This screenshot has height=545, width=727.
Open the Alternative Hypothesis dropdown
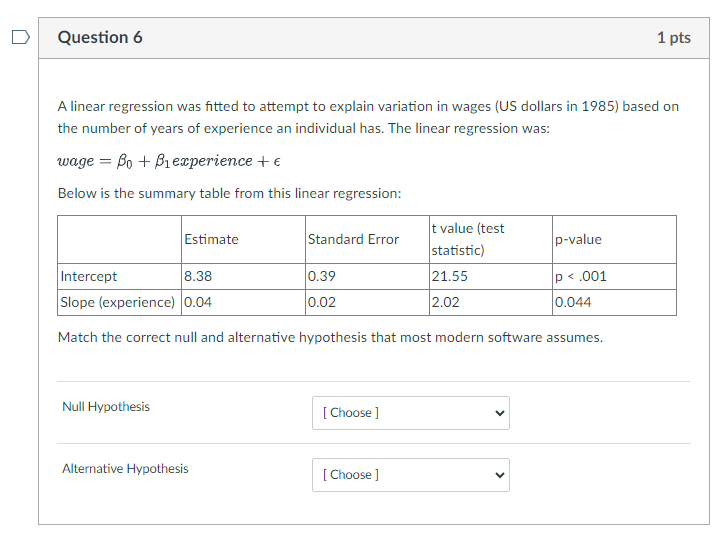click(x=411, y=475)
